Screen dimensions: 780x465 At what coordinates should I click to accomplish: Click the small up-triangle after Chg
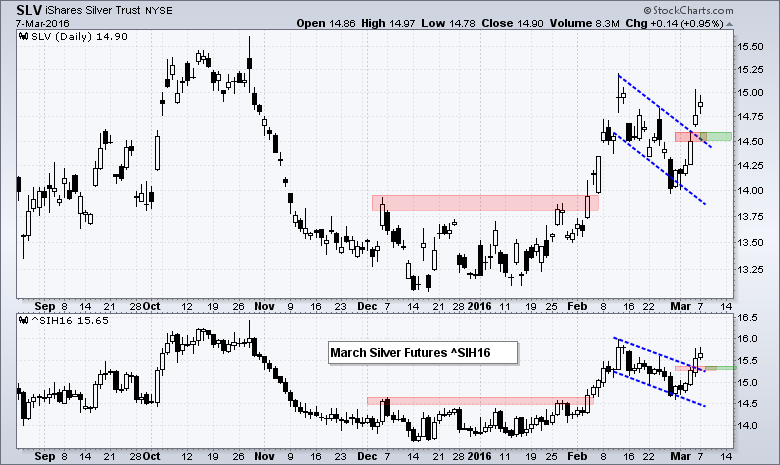(x=729, y=24)
